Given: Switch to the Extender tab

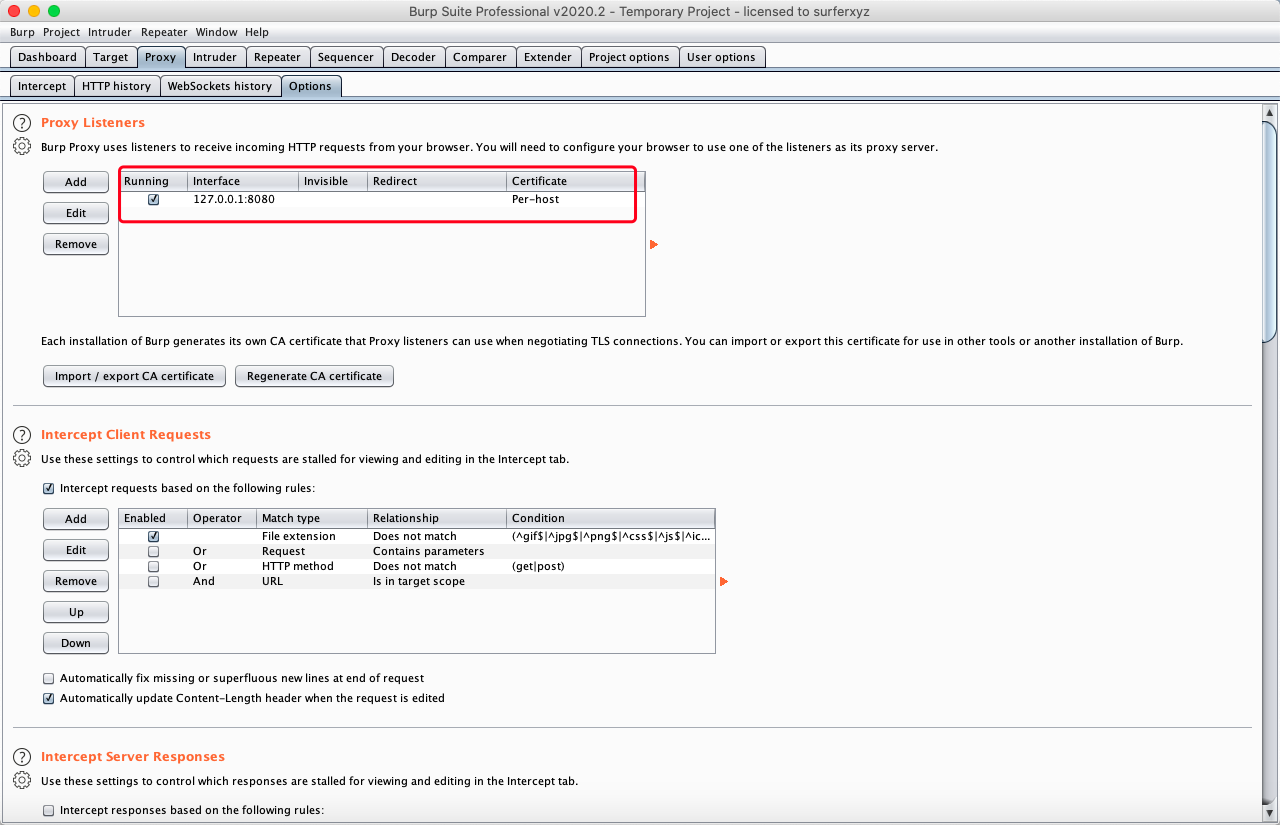Looking at the screenshot, I should tap(548, 57).
